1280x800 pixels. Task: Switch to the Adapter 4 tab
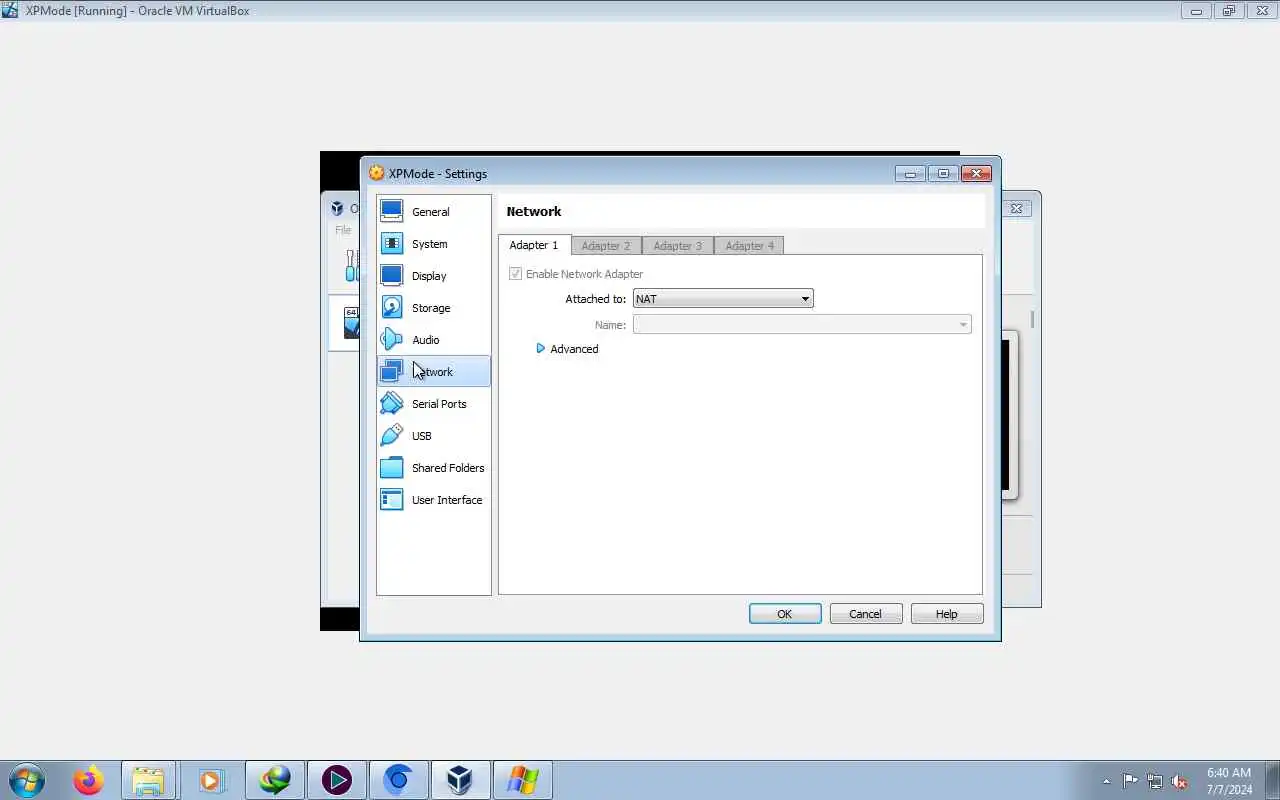coord(750,246)
